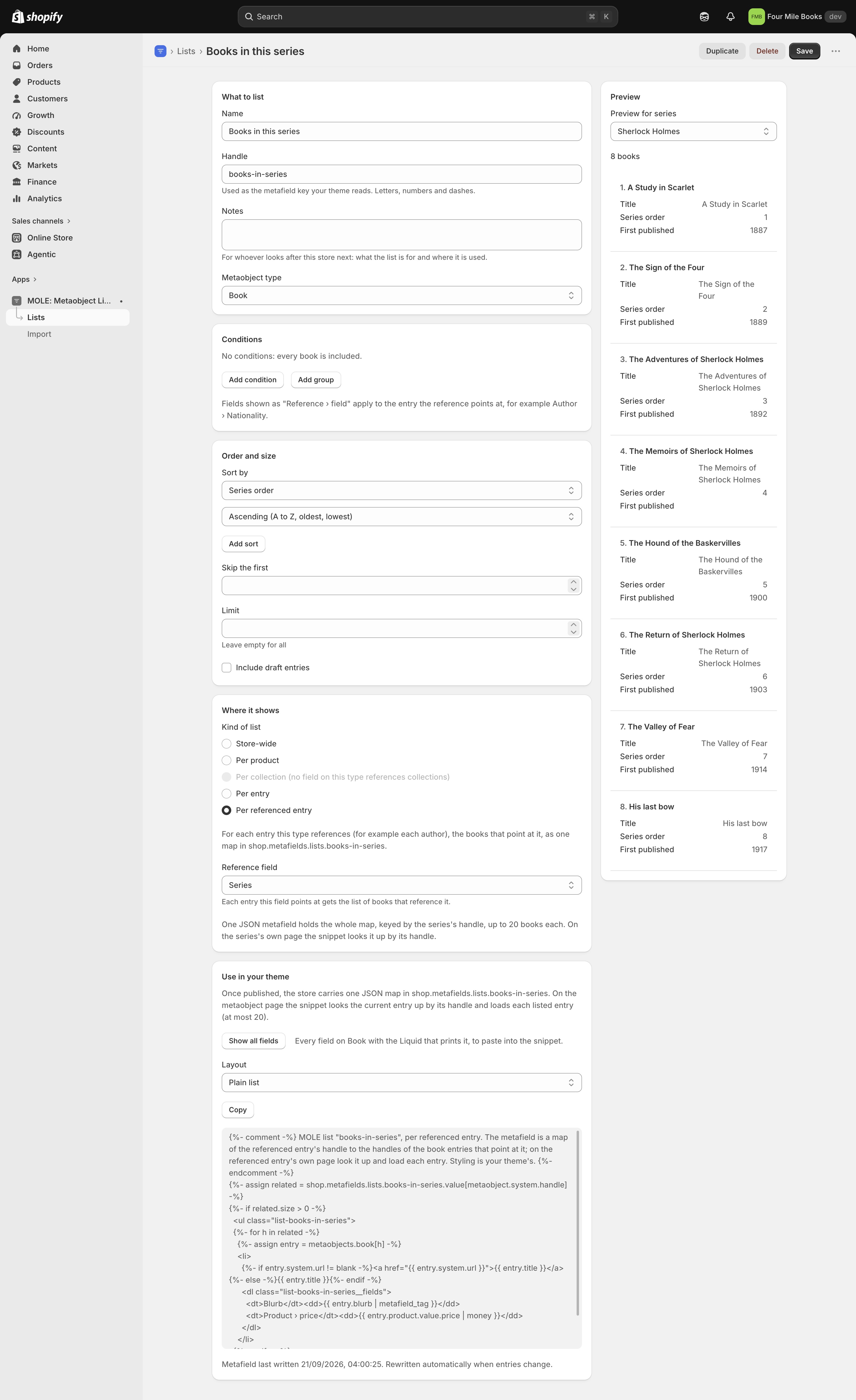Screen dimensions: 856x1400
Task: Focus the top Search bar
Action: (x=428, y=16)
